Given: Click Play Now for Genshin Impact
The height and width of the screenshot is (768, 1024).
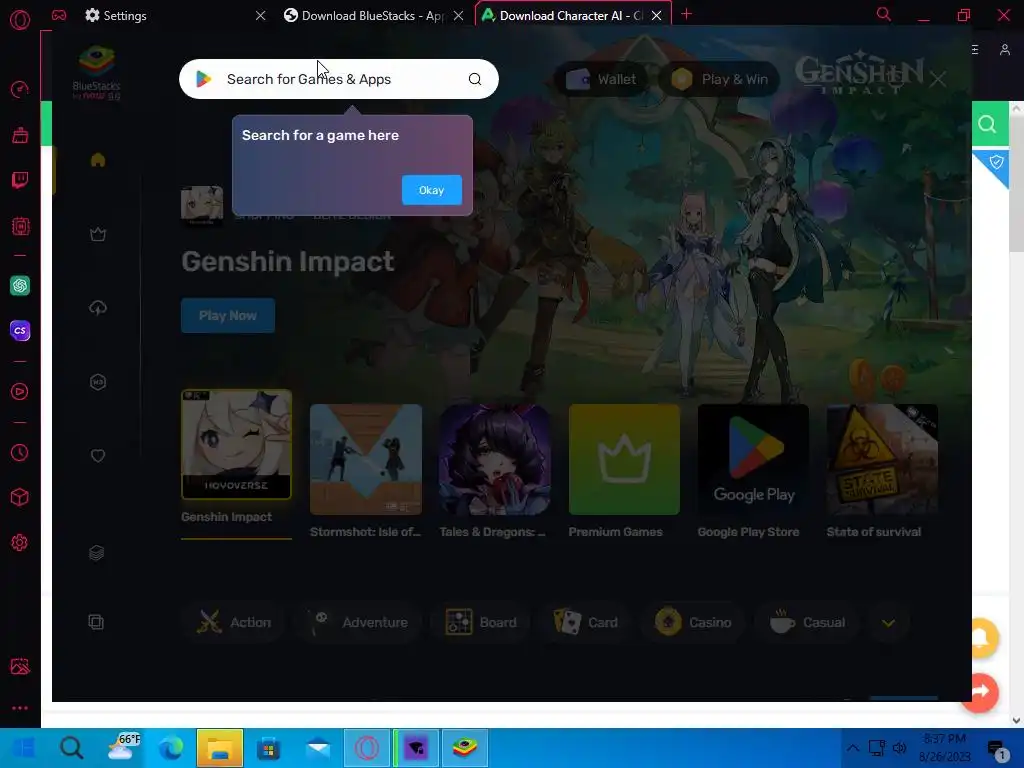Looking at the screenshot, I should tap(228, 315).
